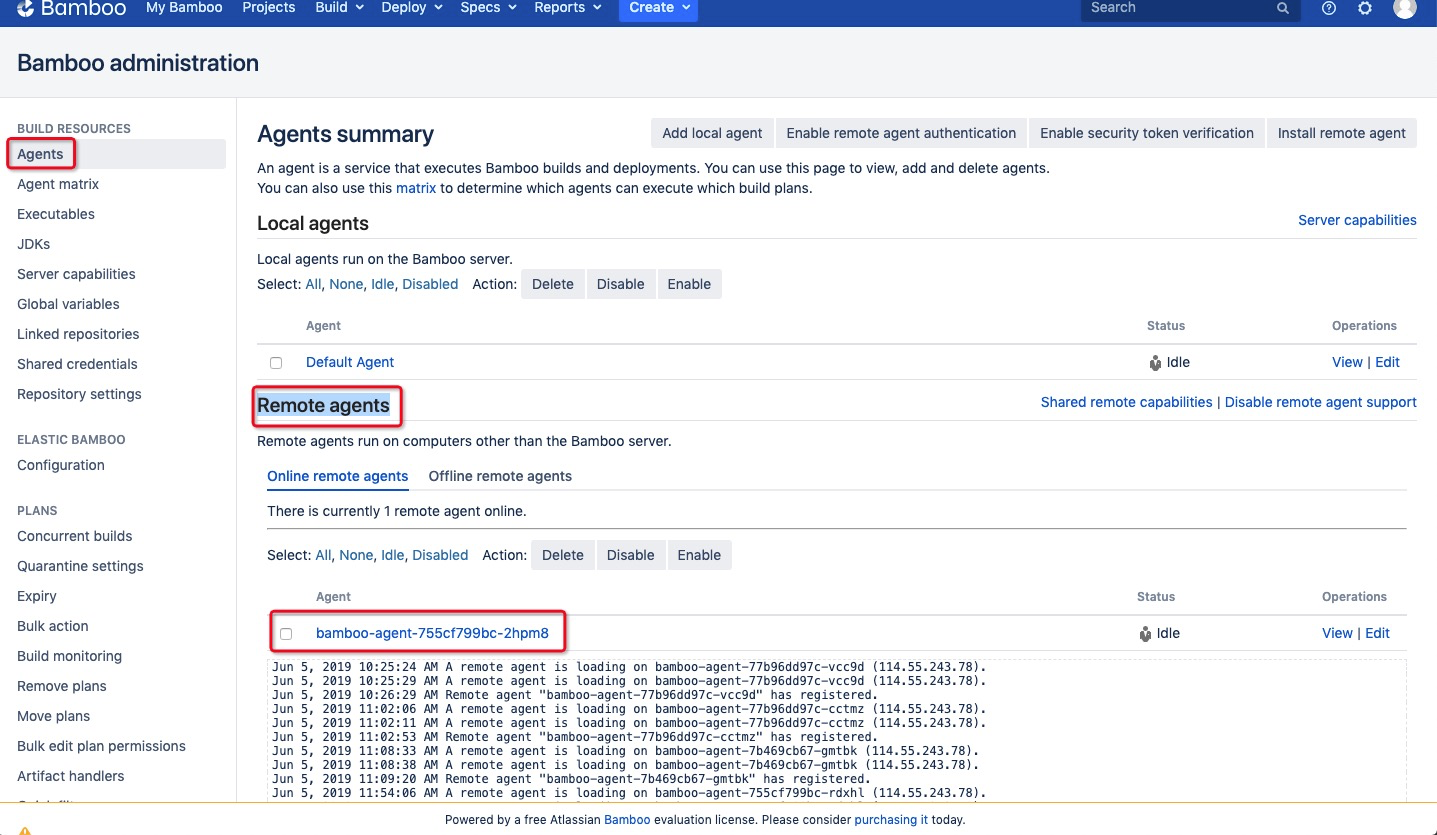1437x835 pixels.
Task: Click Edit for Default Agent
Action: tap(1387, 362)
